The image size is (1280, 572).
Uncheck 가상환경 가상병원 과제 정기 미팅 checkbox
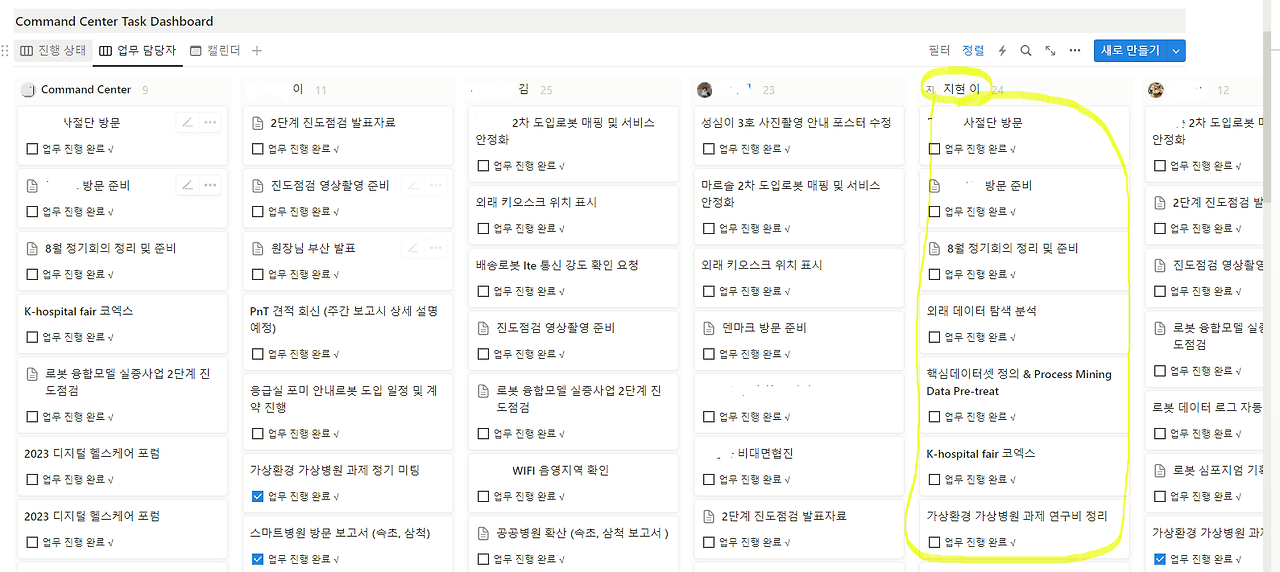click(258, 496)
